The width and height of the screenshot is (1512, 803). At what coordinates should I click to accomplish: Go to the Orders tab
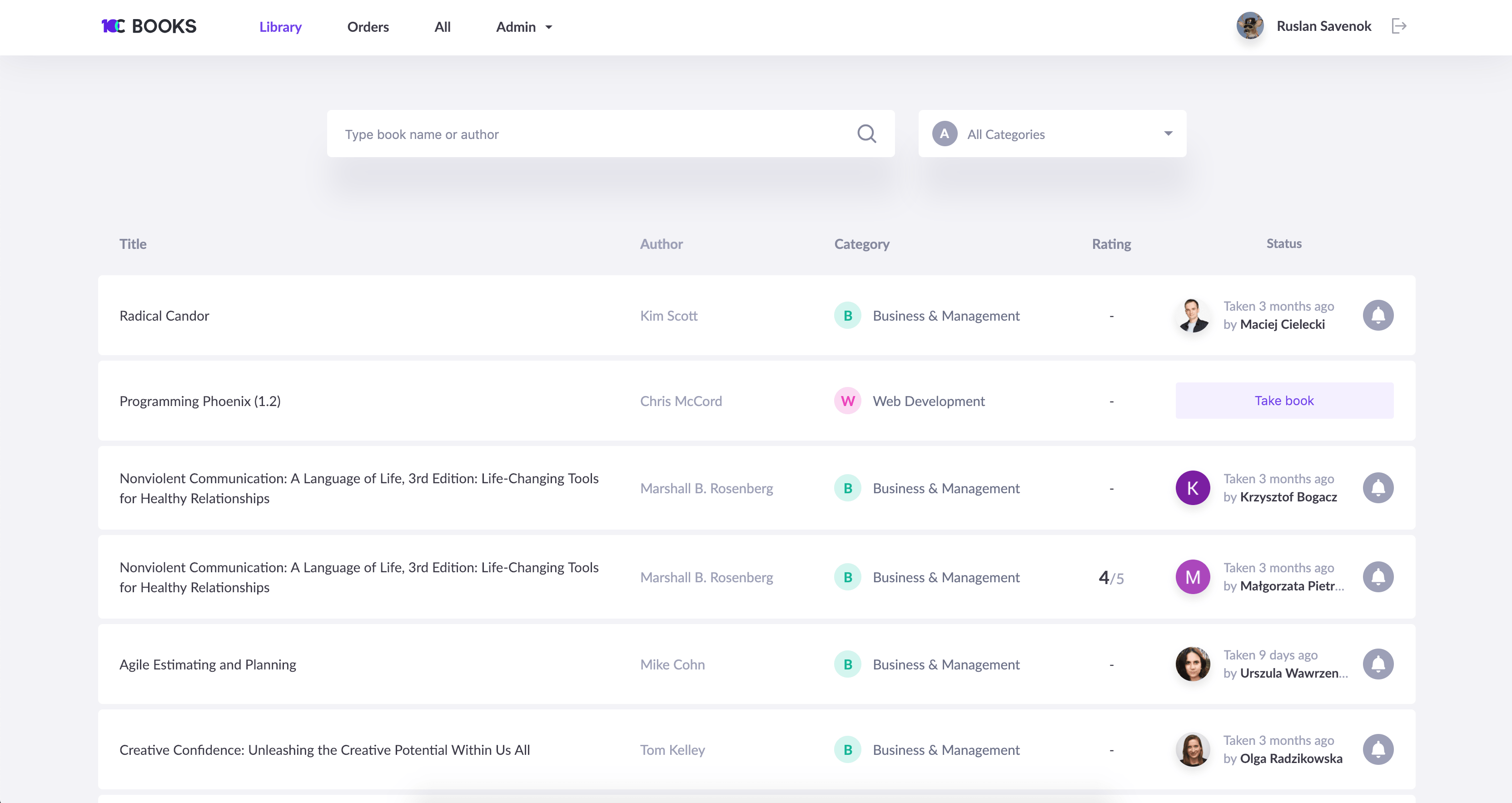(368, 27)
